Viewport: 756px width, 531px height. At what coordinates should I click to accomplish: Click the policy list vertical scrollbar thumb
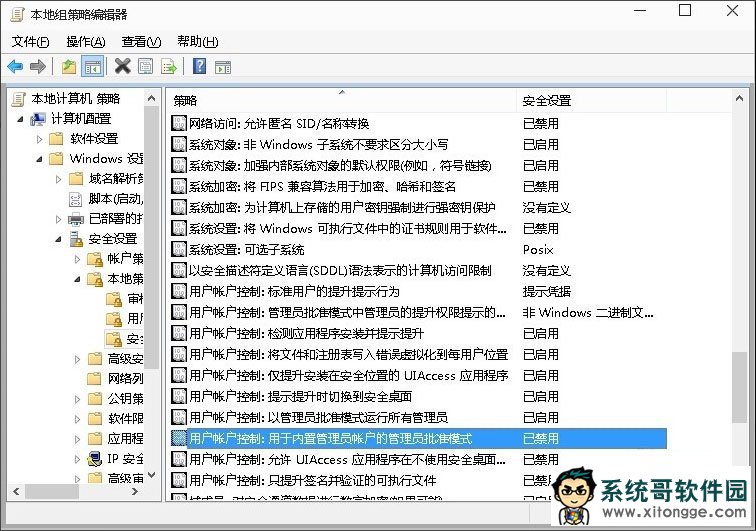[739, 388]
